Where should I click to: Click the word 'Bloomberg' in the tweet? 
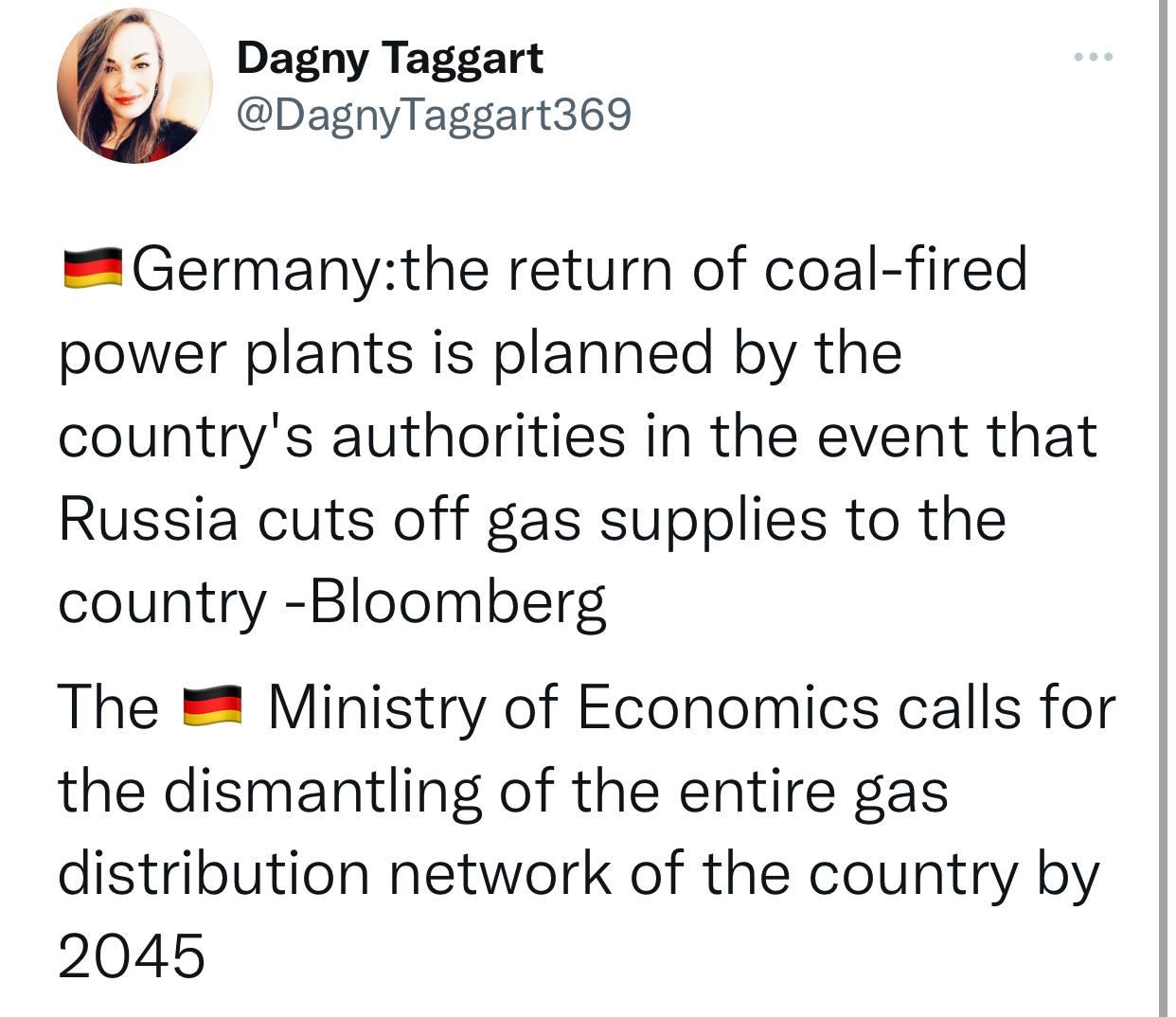click(457, 602)
